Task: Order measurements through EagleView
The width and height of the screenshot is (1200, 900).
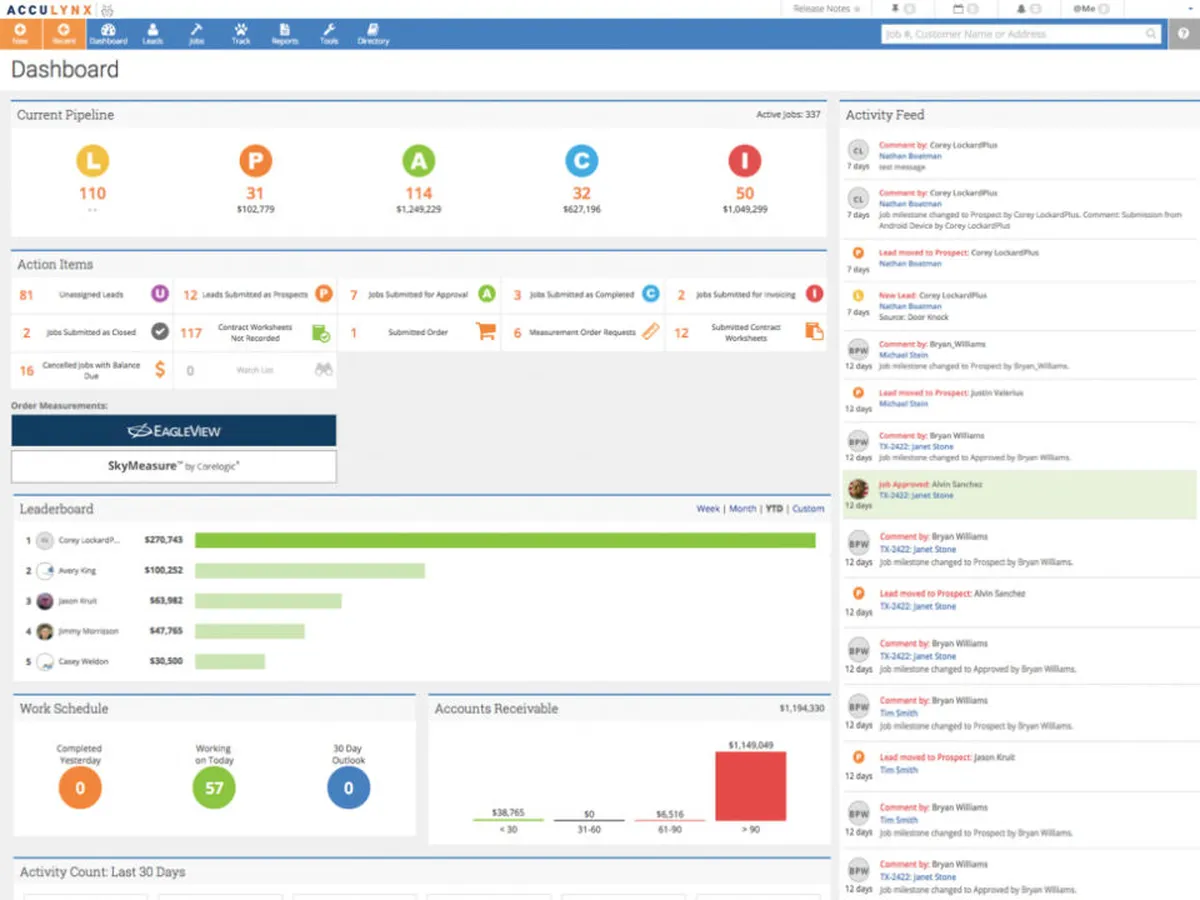Action: 174,430
